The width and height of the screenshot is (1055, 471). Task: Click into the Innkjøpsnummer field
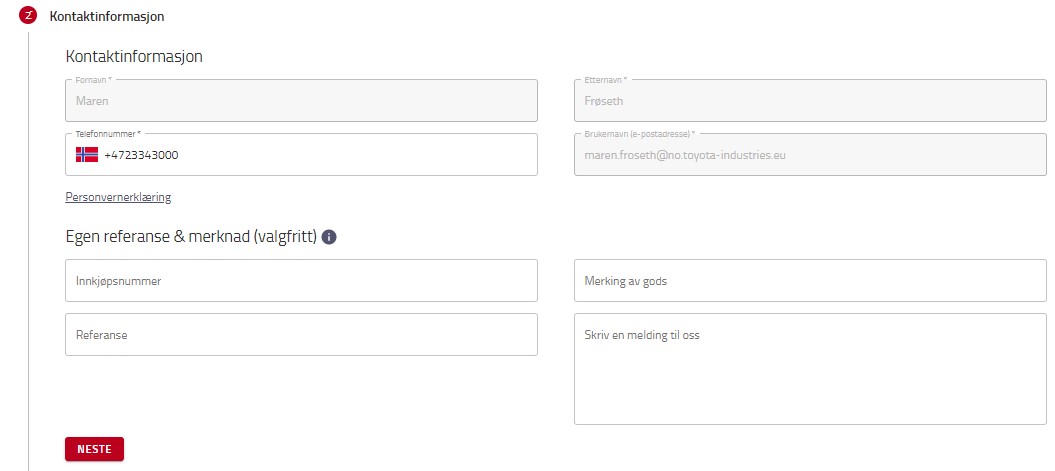pyautogui.click(x=301, y=281)
